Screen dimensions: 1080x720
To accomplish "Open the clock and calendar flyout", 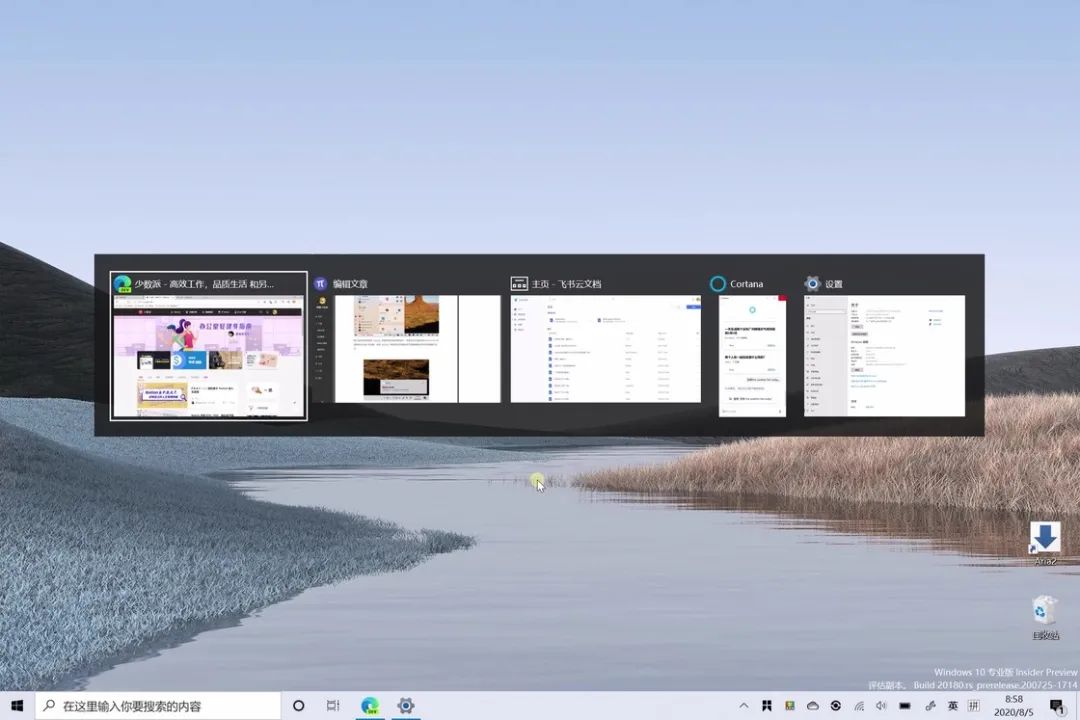I will pos(1013,705).
